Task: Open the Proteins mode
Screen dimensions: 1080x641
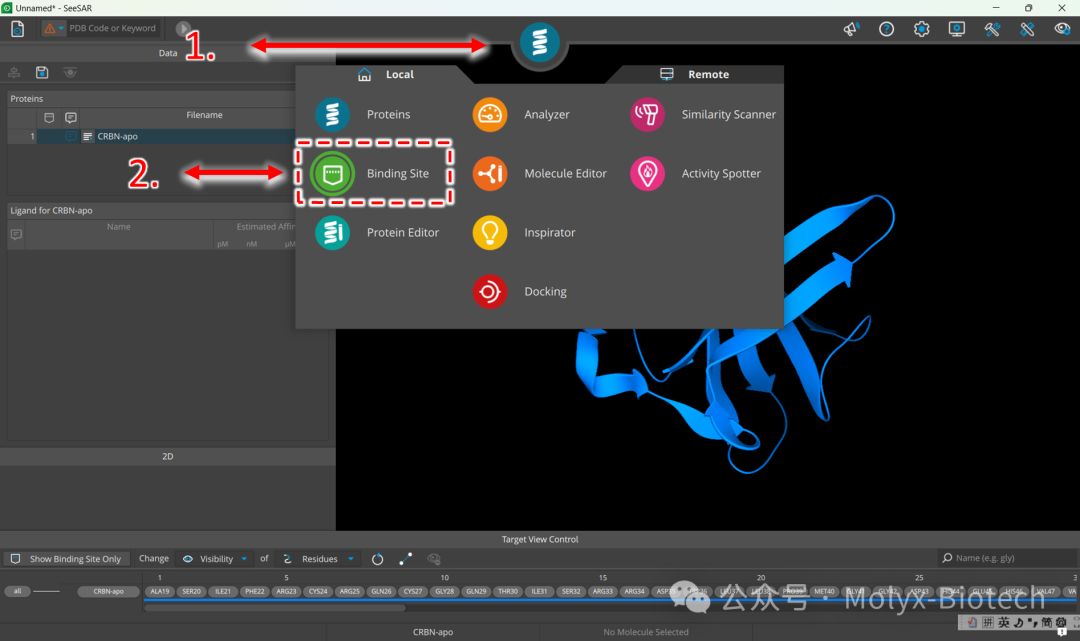Action: [x=363, y=114]
